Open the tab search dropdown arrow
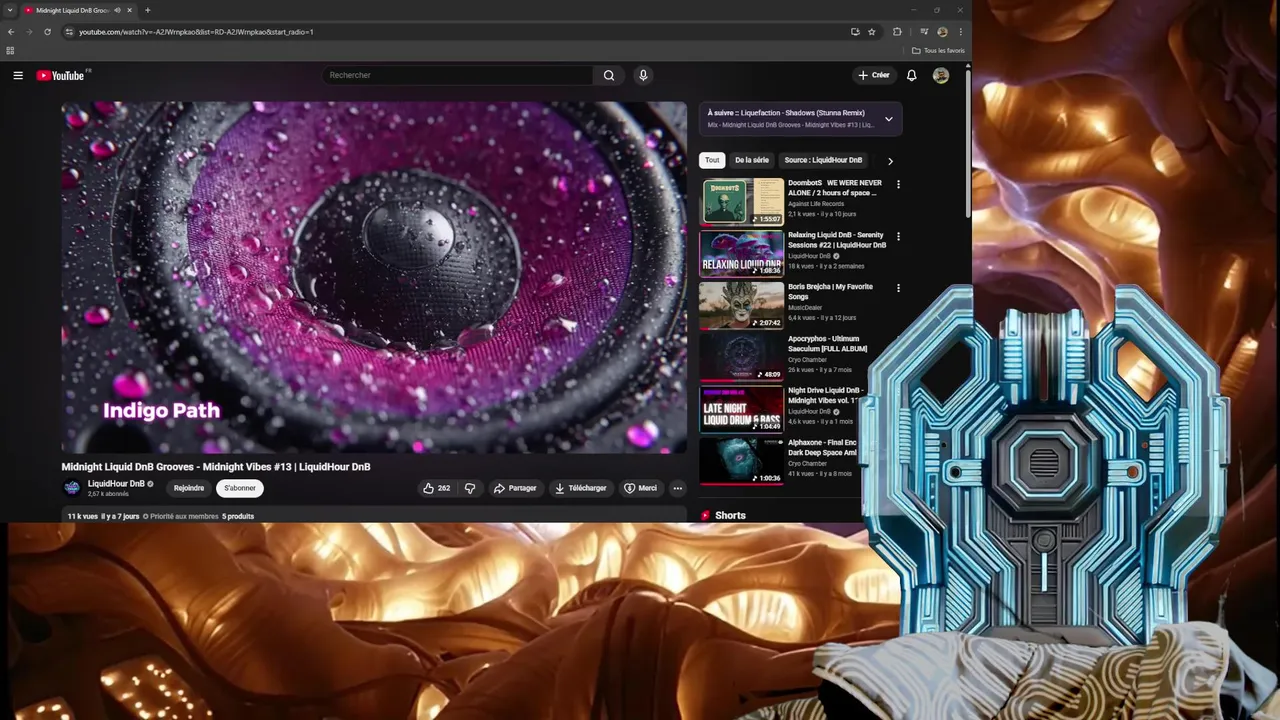The height and width of the screenshot is (720, 1280). (x=11, y=10)
